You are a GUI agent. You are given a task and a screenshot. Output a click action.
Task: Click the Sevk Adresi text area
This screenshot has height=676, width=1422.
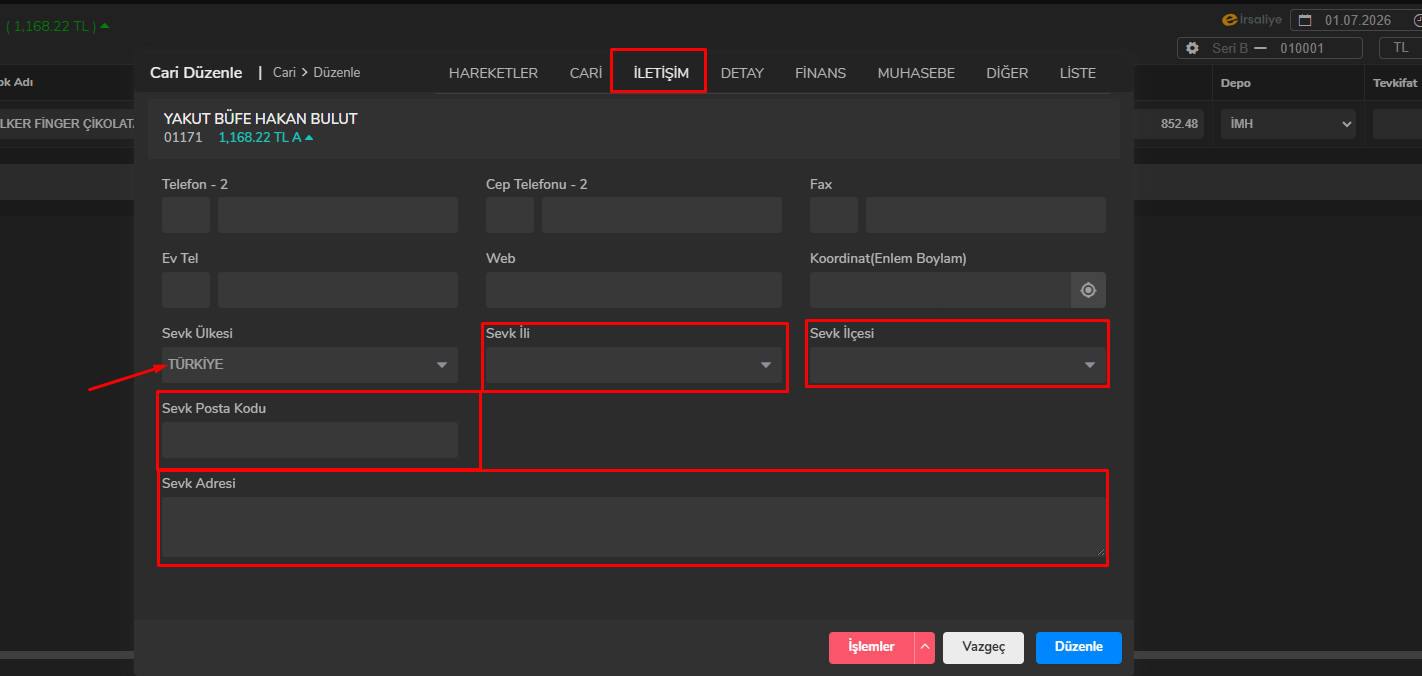[634, 527]
